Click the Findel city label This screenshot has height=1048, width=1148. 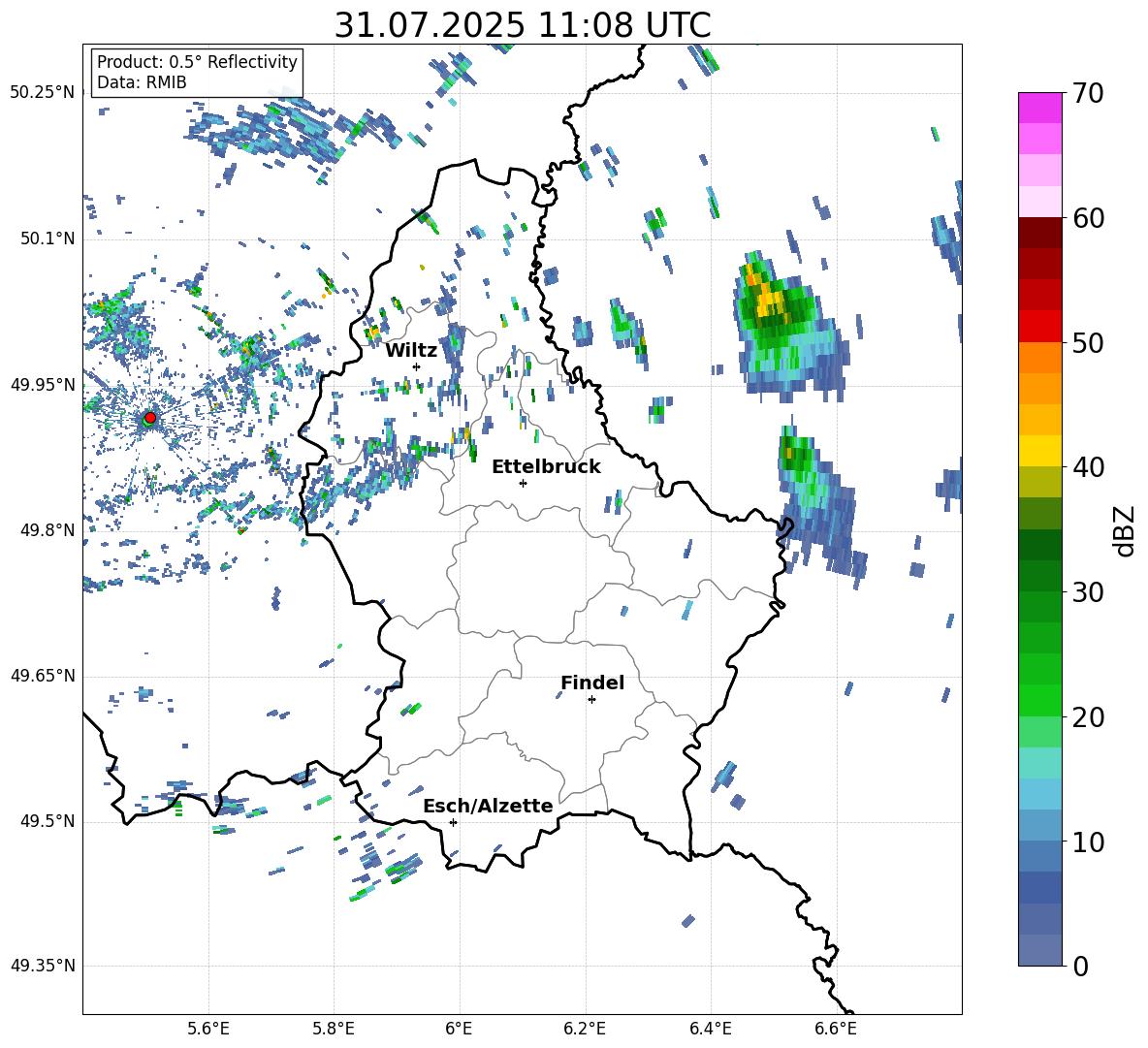592,683
